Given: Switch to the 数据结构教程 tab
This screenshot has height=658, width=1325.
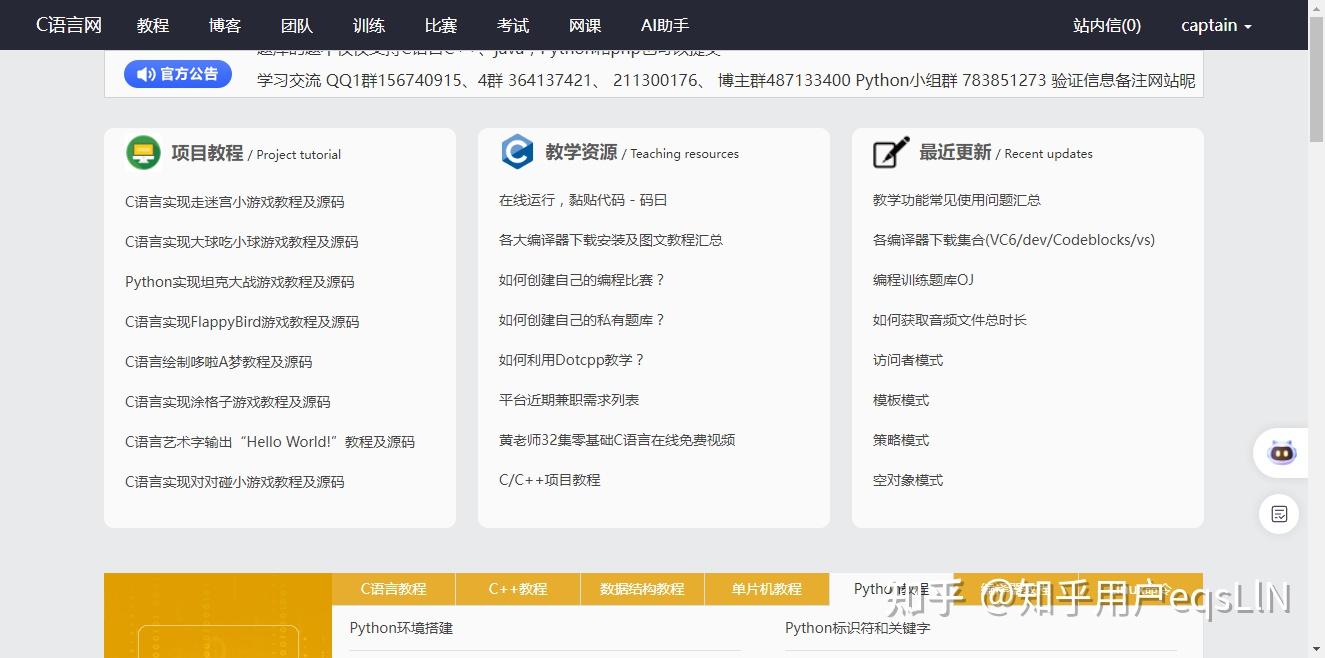Looking at the screenshot, I should (642, 589).
